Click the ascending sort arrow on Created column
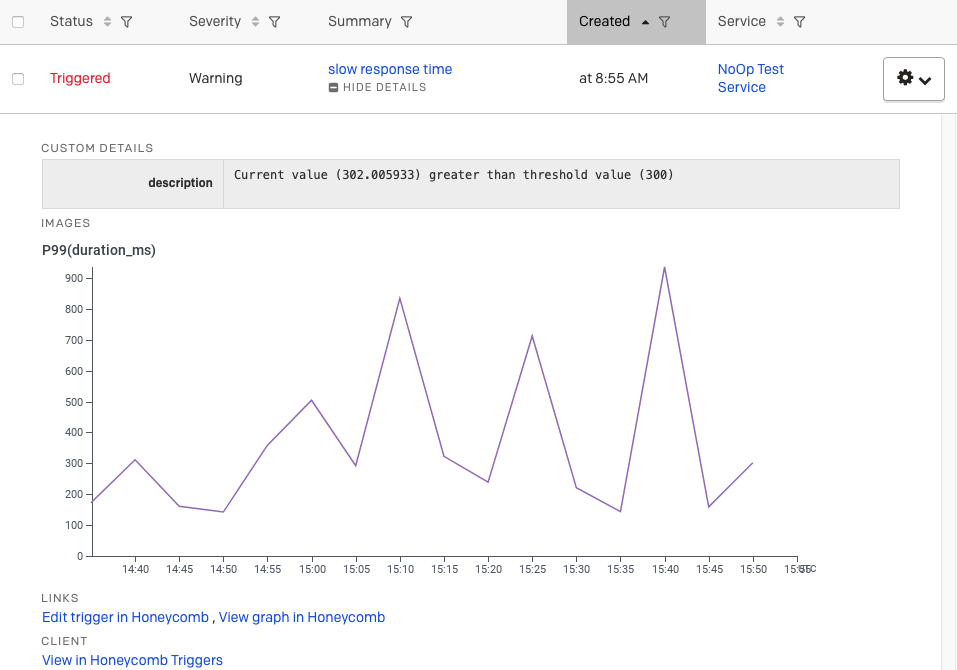 (x=645, y=20)
